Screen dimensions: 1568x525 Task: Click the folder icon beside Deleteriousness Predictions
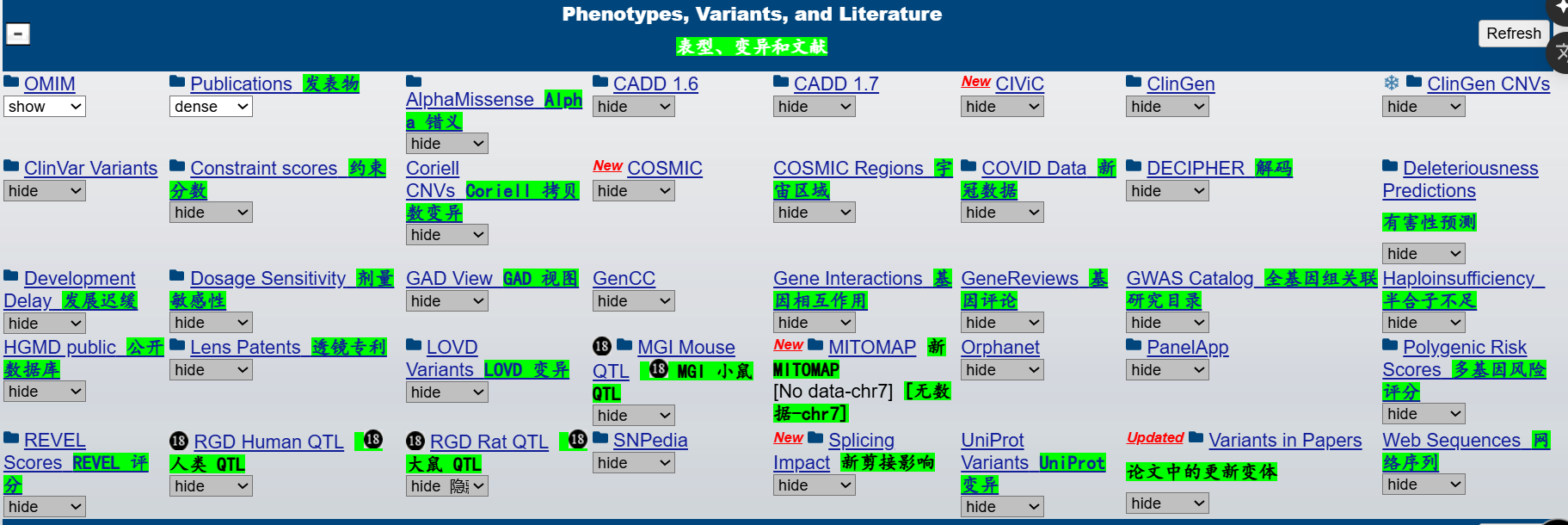pyautogui.click(x=1390, y=166)
